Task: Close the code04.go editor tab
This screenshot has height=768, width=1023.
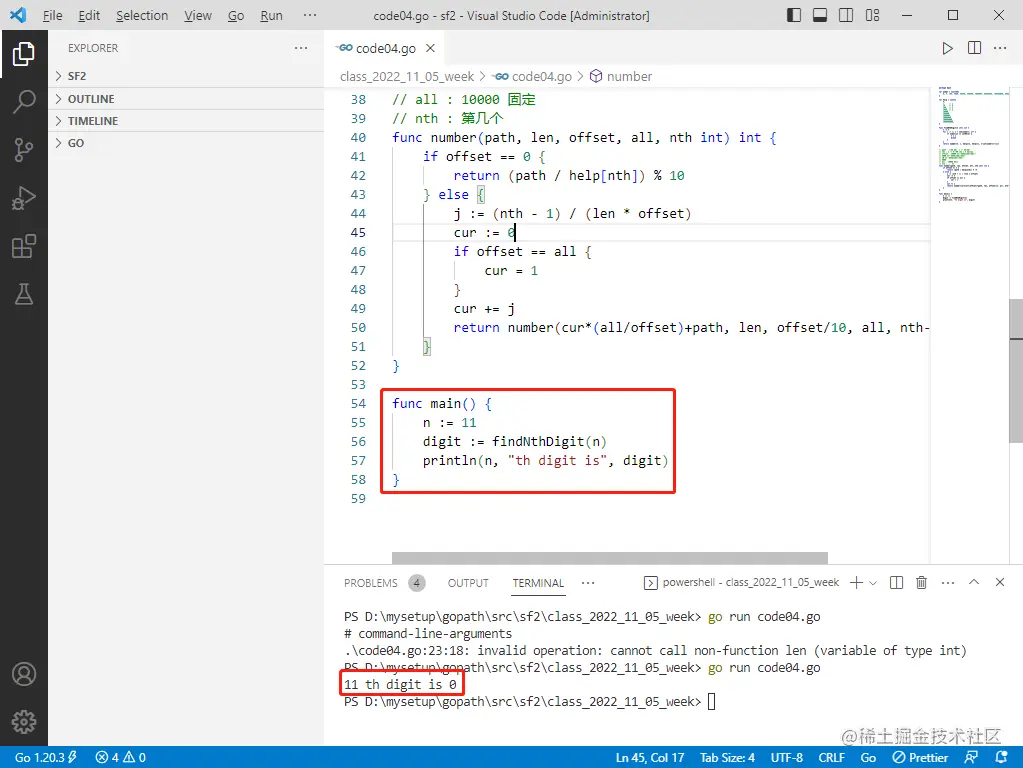Action: click(x=430, y=48)
